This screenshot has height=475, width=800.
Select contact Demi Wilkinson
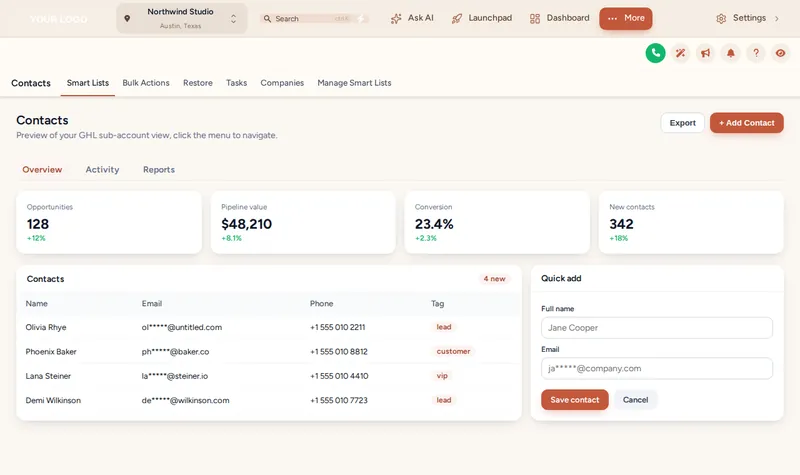point(53,401)
